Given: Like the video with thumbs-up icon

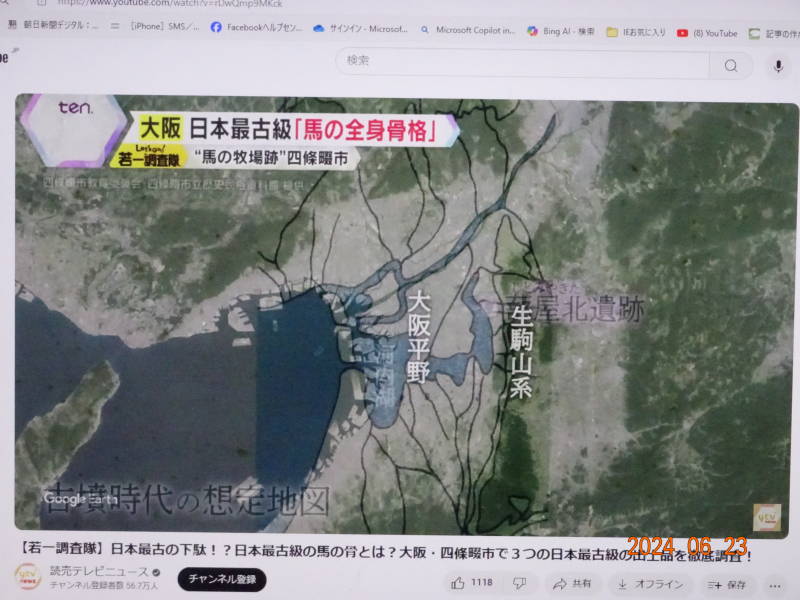Looking at the screenshot, I should tap(472, 583).
